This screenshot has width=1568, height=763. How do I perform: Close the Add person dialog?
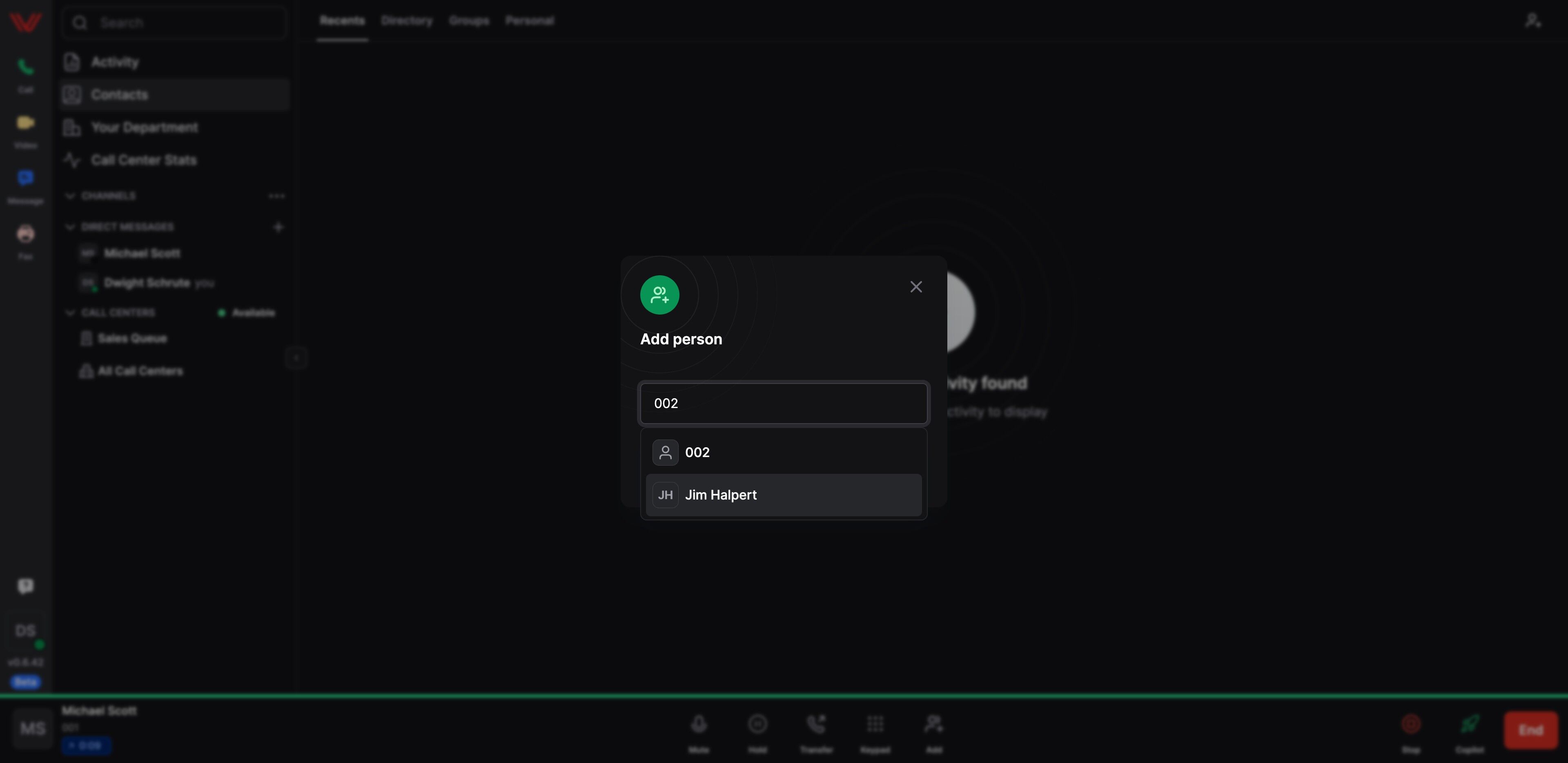[x=915, y=287]
